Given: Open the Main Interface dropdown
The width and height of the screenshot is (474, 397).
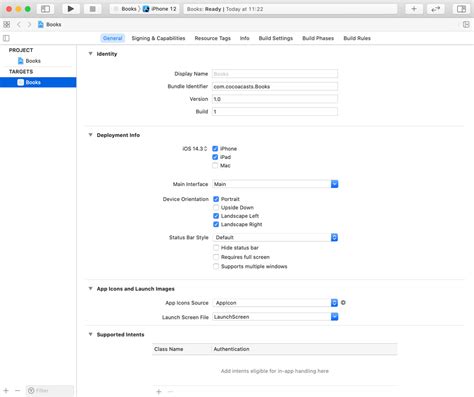Looking at the screenshot, I should coord(275,184).
